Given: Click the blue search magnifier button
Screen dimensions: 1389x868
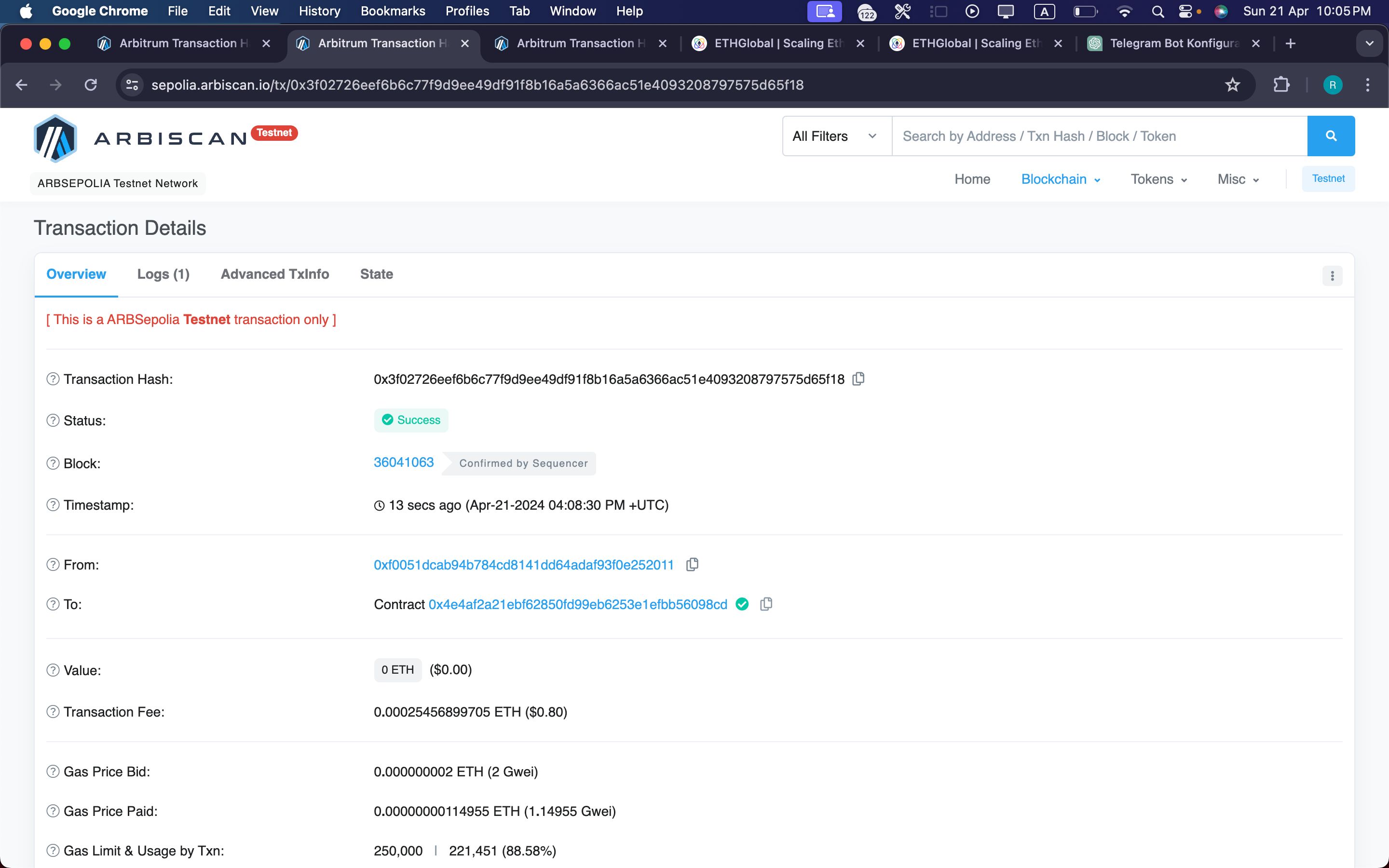Looking at the screenshot, I should click(x=1331, y=136).
